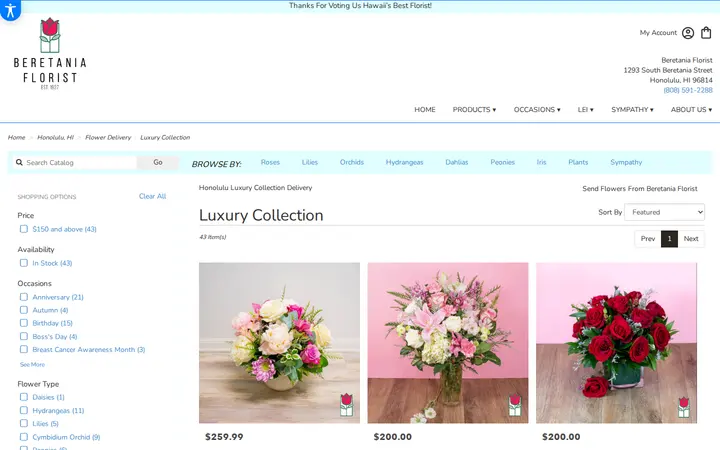Expand the SYMPATHY navigation menu
720x450 pixels.
632,110
